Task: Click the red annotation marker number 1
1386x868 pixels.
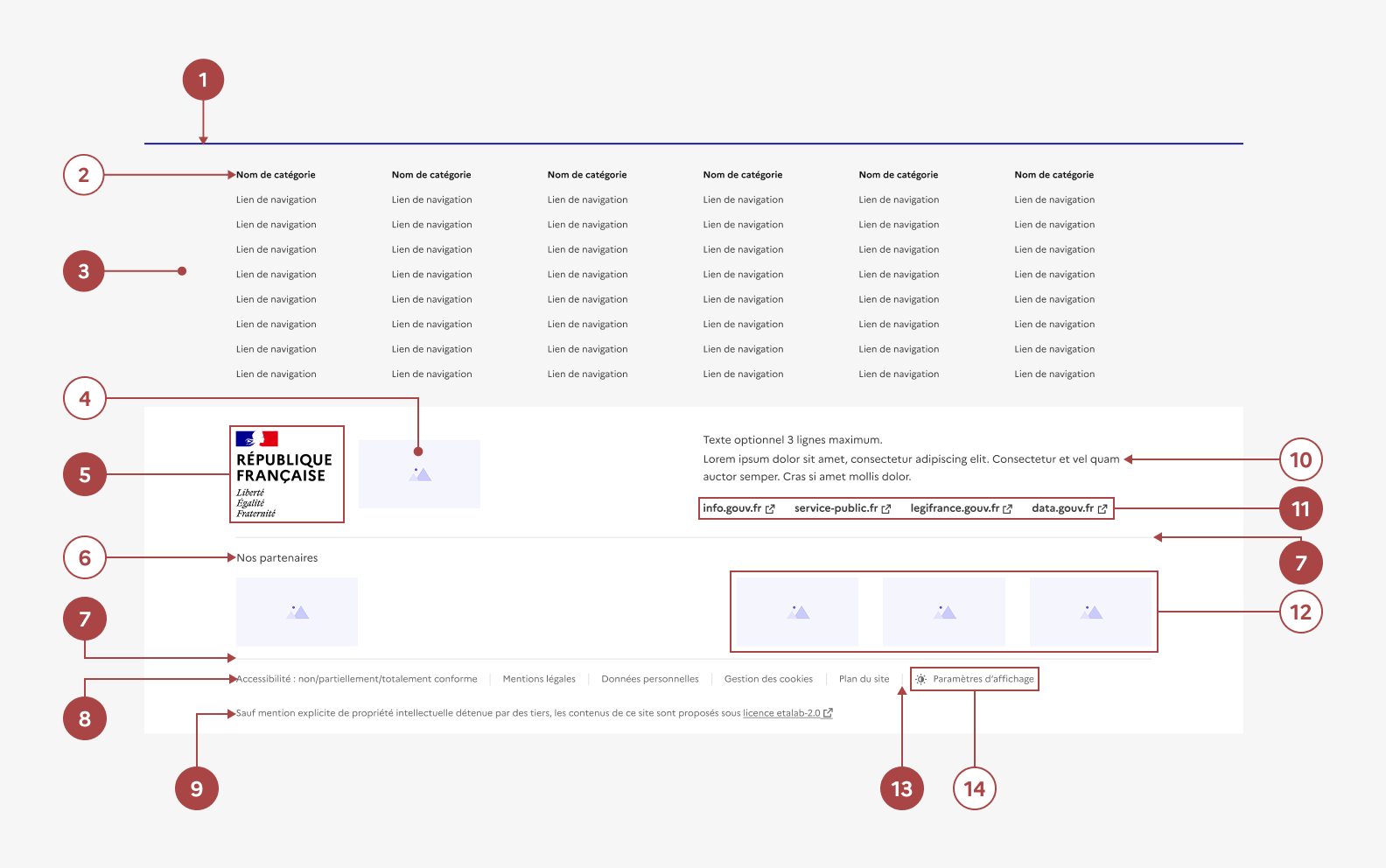Action: tap(203, 80)
